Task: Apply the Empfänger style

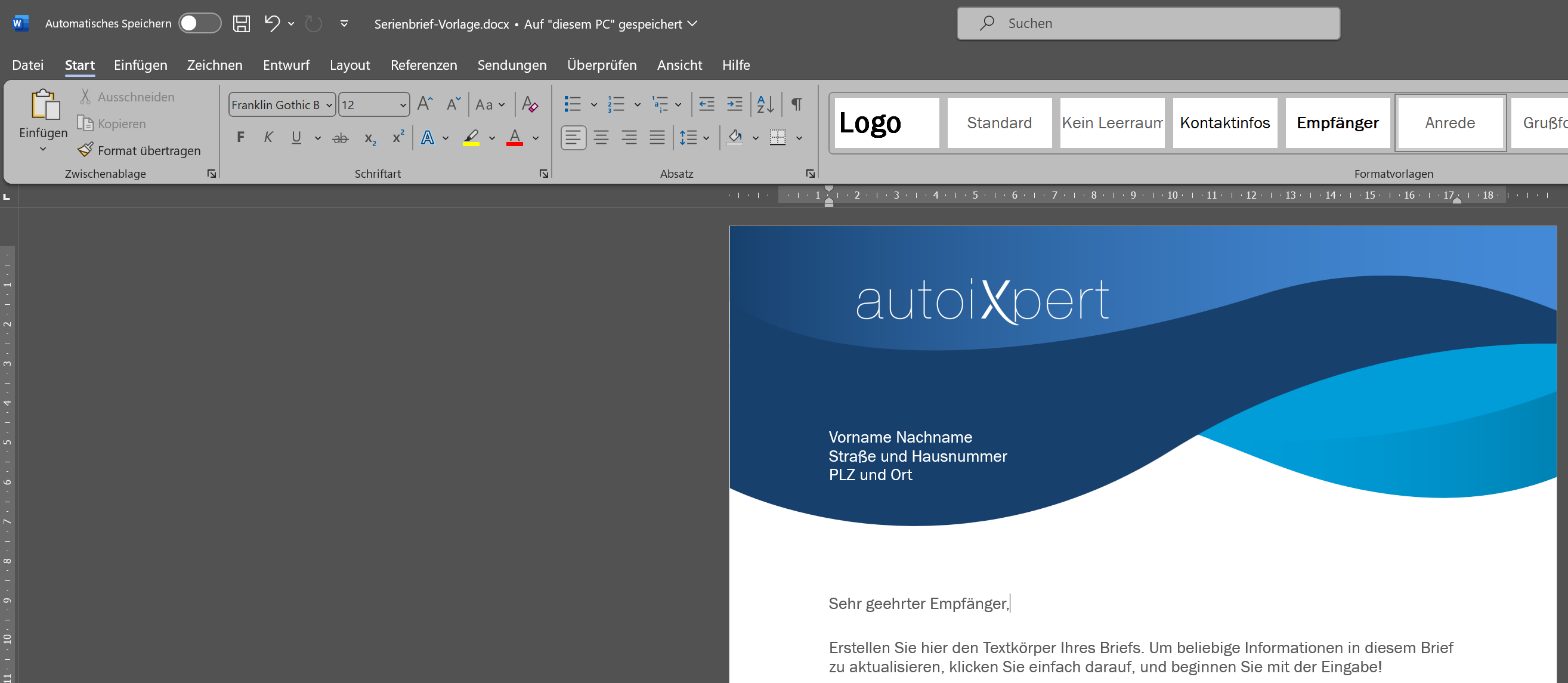Action: coord(1338,123)
